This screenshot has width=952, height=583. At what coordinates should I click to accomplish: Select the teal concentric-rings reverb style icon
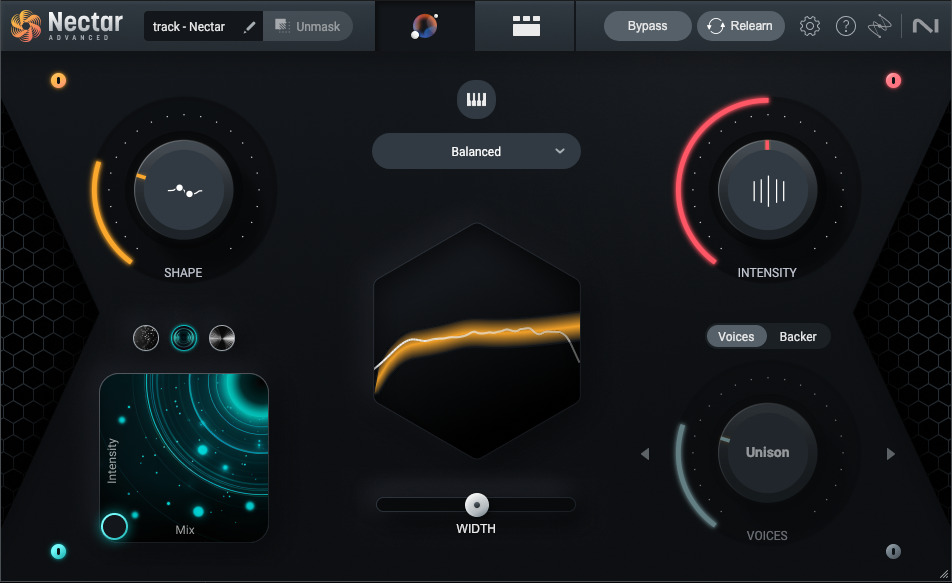tap(184, 338)
